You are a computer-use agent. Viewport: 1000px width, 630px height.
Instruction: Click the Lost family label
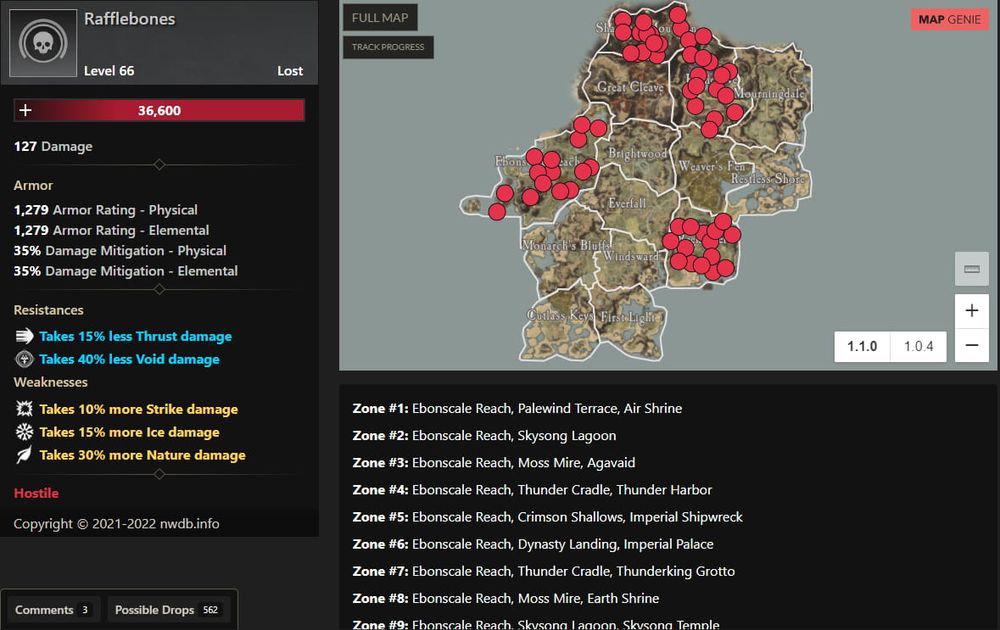290,71
